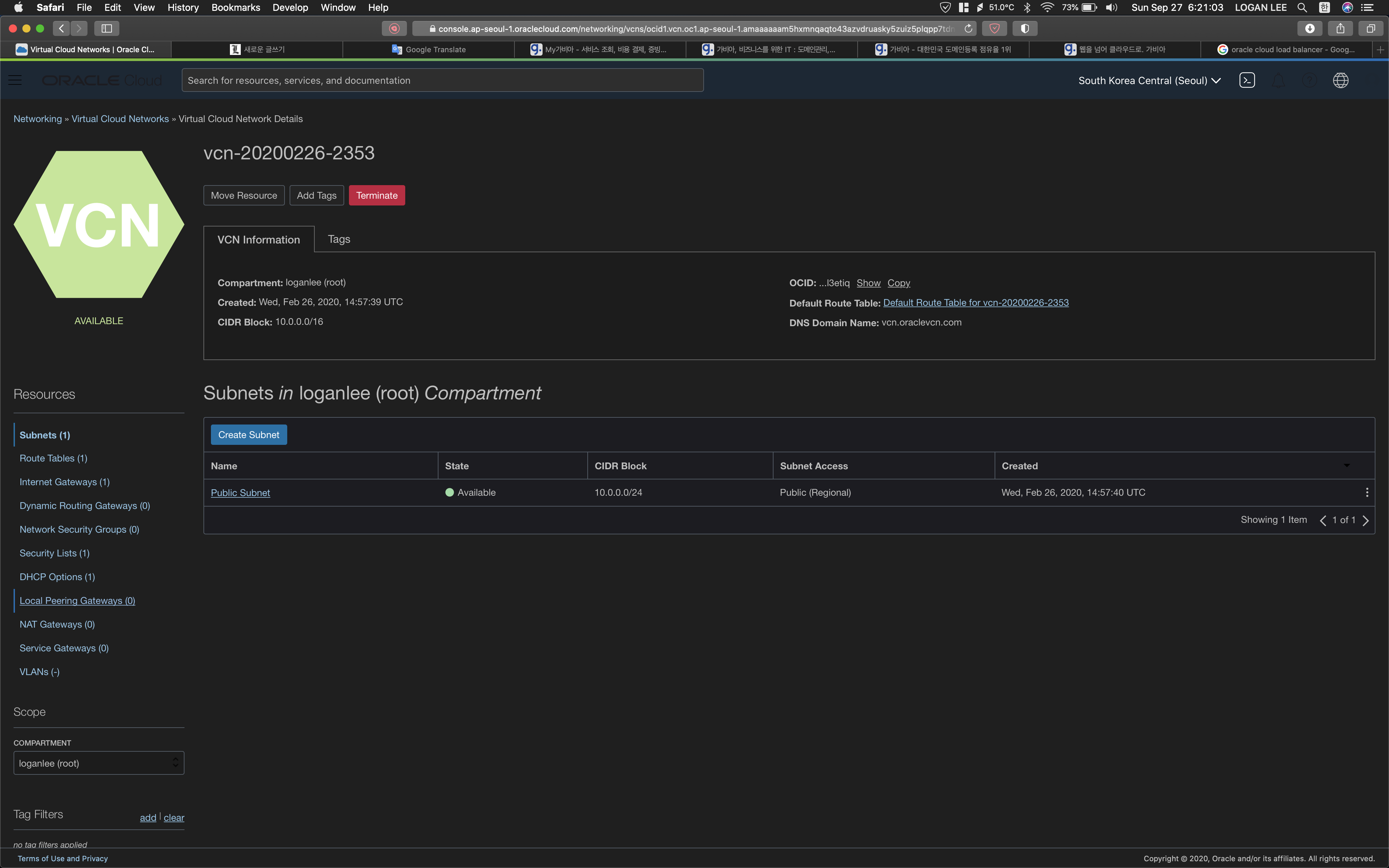Open the Bookmarks menu

tap(235, 7)
